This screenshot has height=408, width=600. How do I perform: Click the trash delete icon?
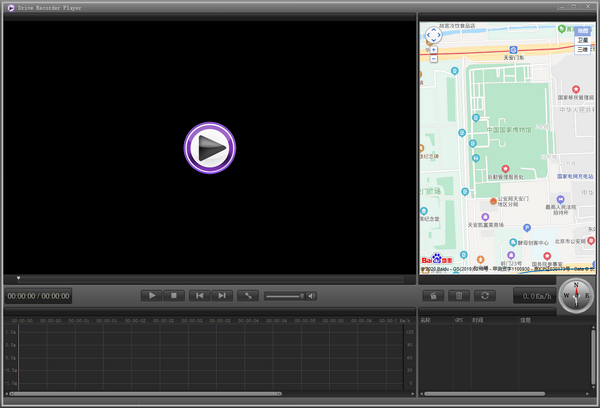tap(459, 295)
